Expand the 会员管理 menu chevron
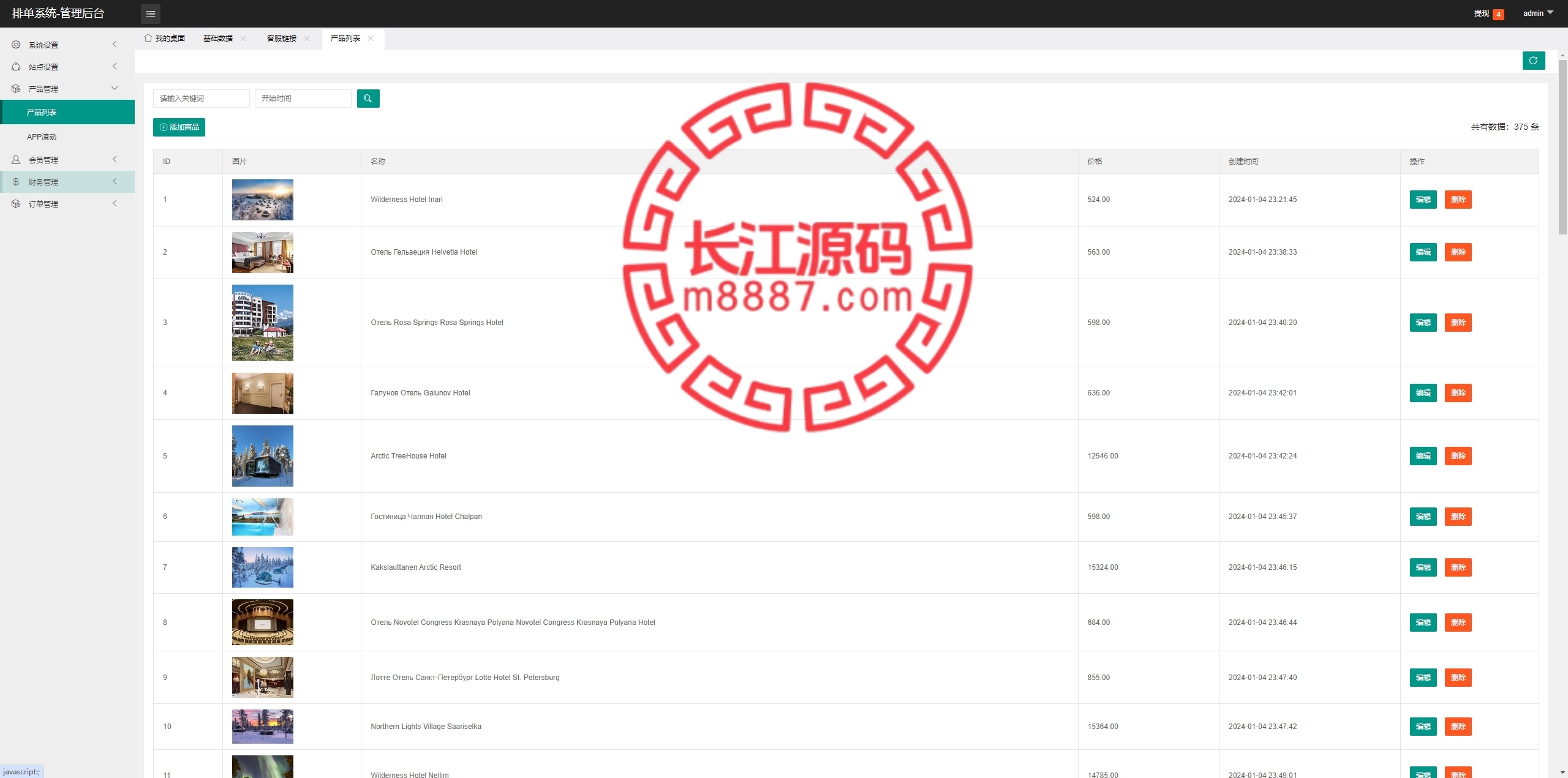Screen dimensions: 1568x778 point(115,159)
